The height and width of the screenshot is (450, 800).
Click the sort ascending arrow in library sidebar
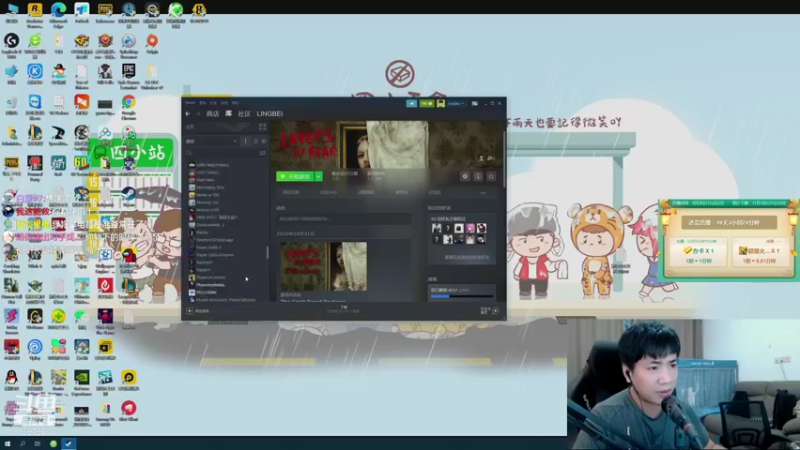pyautogui.click(x=245, y=141)
